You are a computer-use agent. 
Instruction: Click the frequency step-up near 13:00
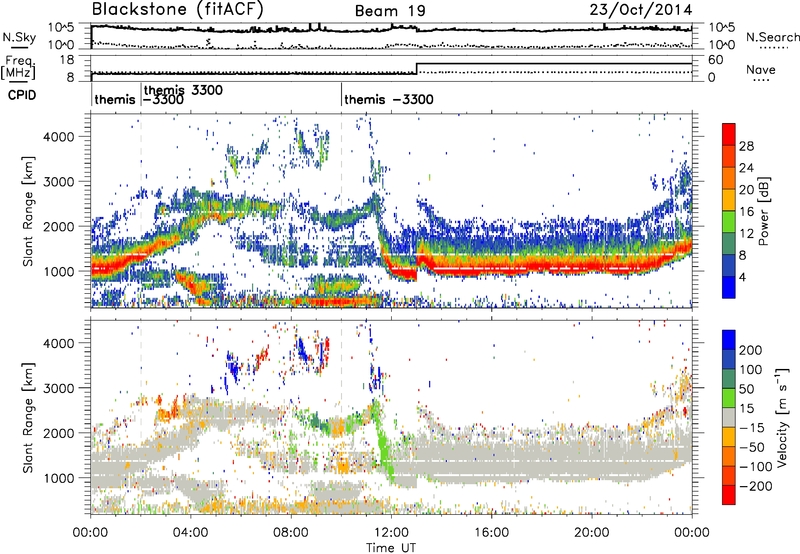coord(417,68)
